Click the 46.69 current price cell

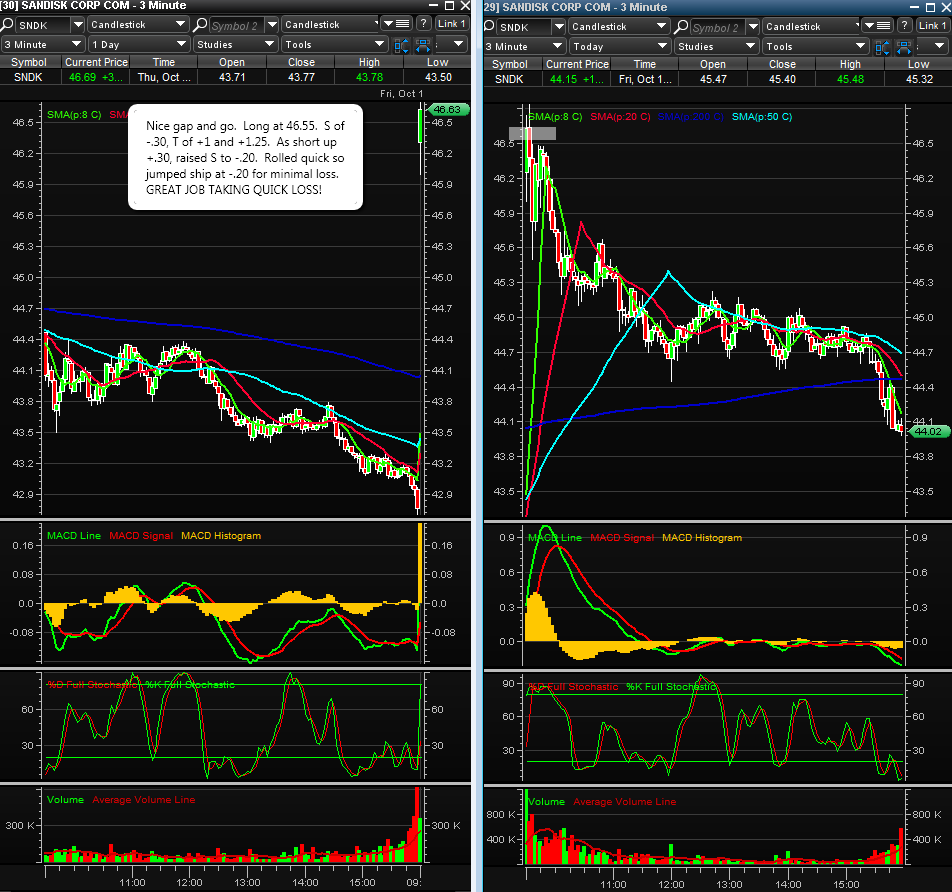[96, 77]
